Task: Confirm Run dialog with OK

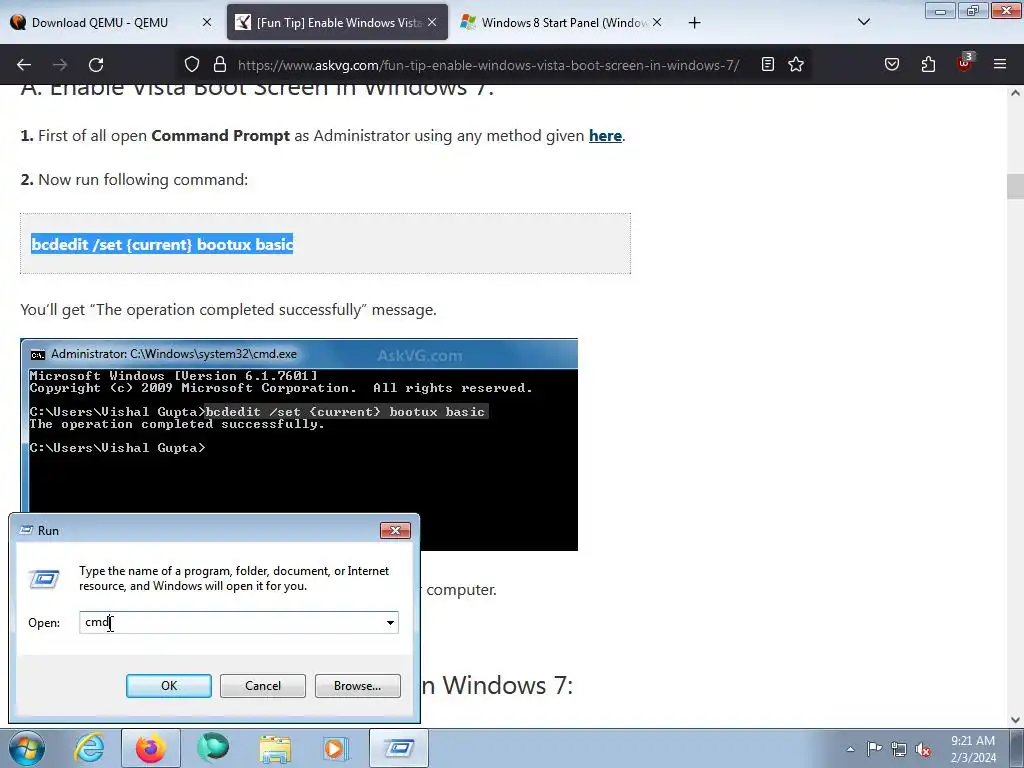Action: click(168, 686)
